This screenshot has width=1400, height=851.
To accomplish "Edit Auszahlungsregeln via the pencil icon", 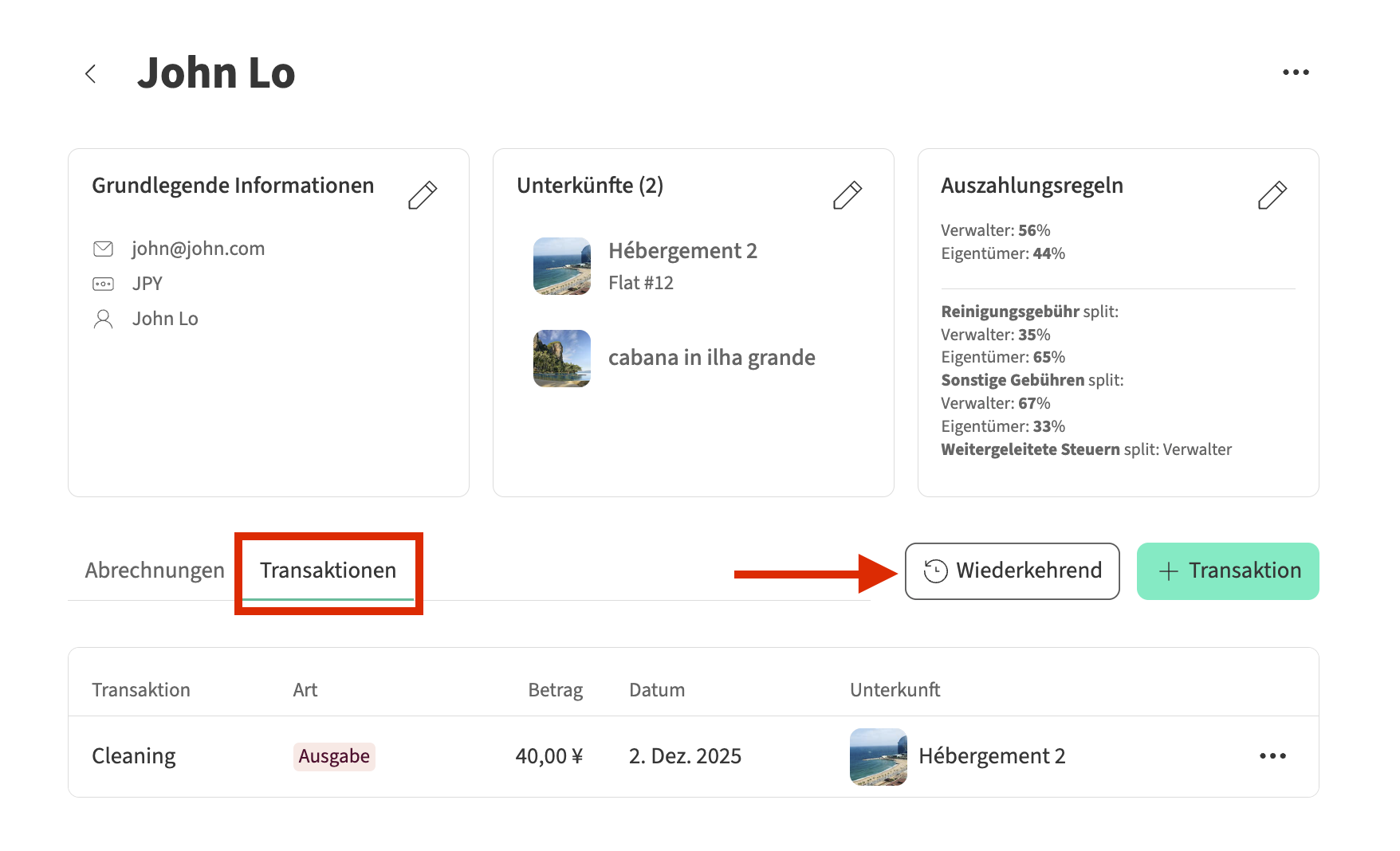I will tap(1272, 195).
